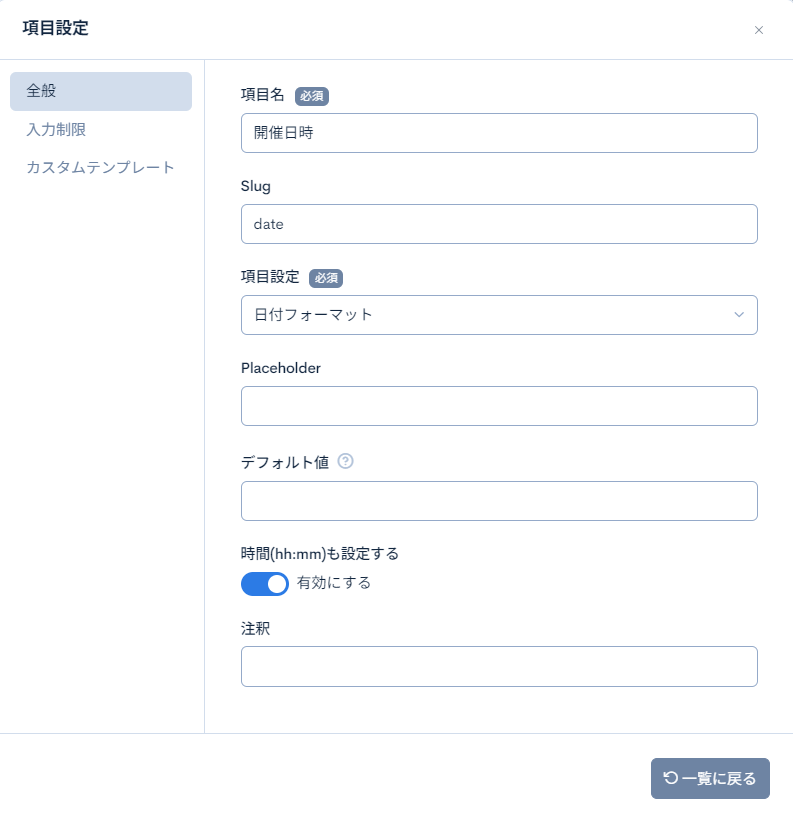793x820 pixels.
Task: Close the 項目設定 dialog with the X
Action: coord(759,30)
